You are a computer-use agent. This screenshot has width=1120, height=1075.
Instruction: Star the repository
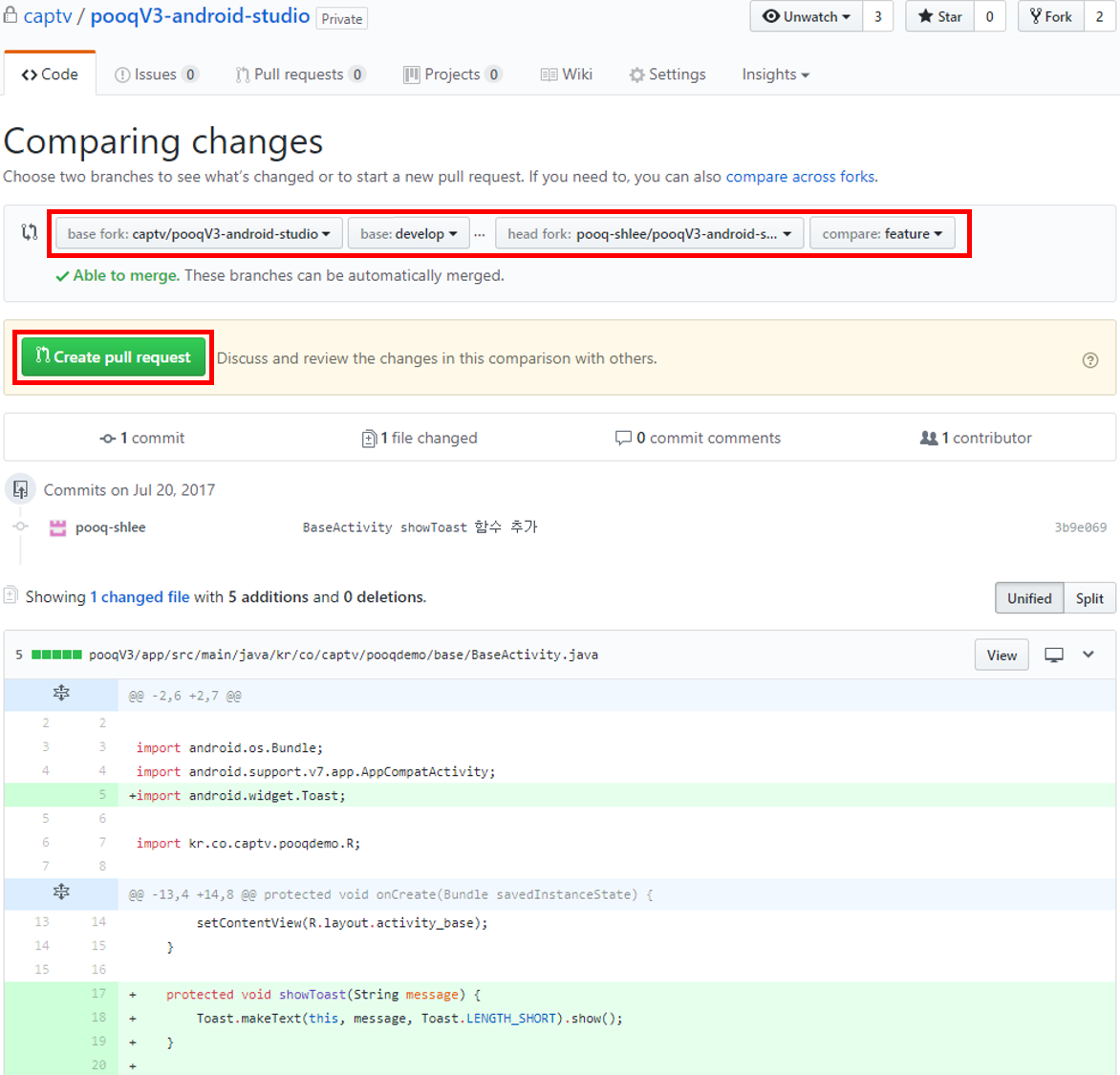tap(940, 16)
